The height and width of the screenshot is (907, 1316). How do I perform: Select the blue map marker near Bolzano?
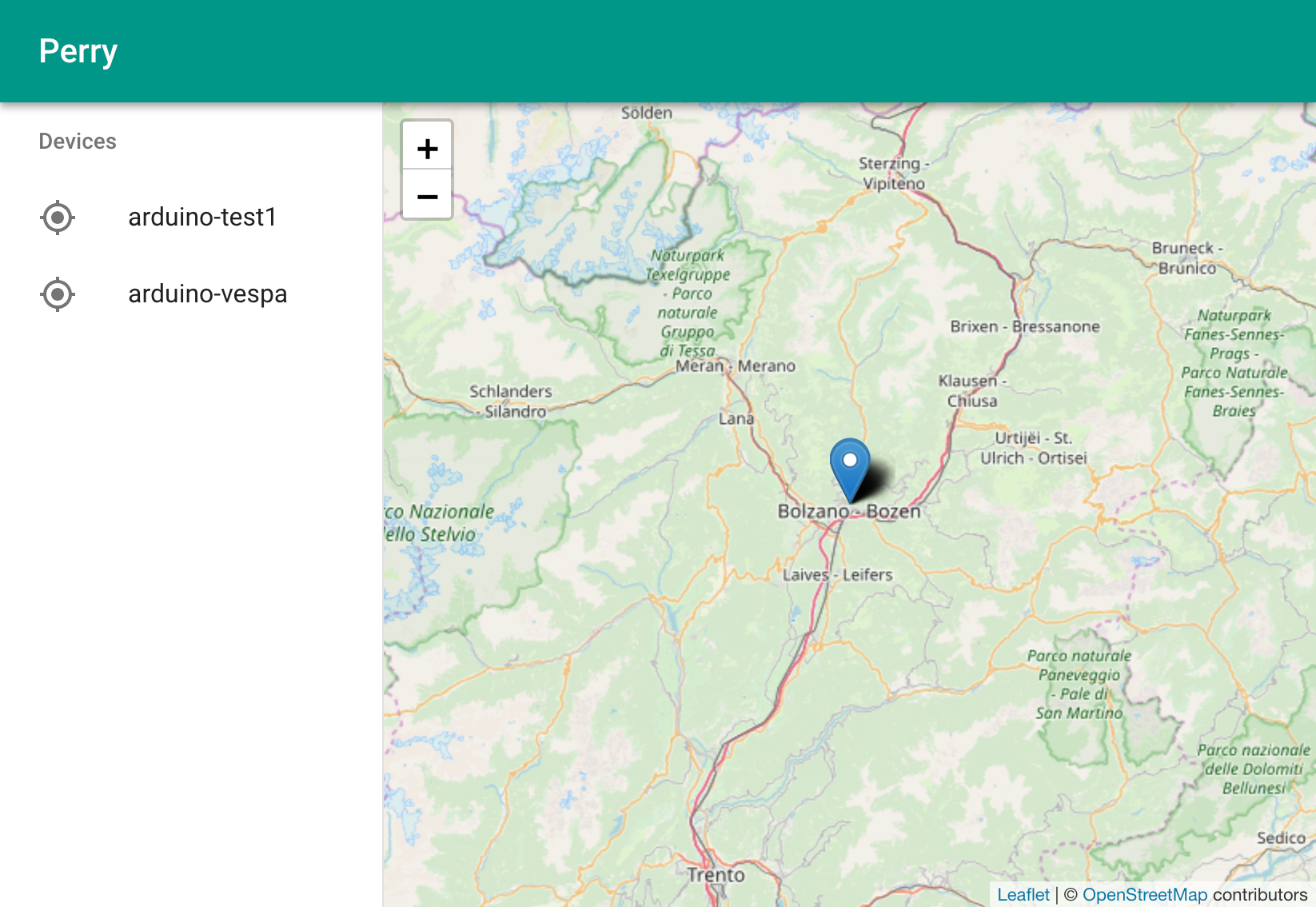click(850, 470)
